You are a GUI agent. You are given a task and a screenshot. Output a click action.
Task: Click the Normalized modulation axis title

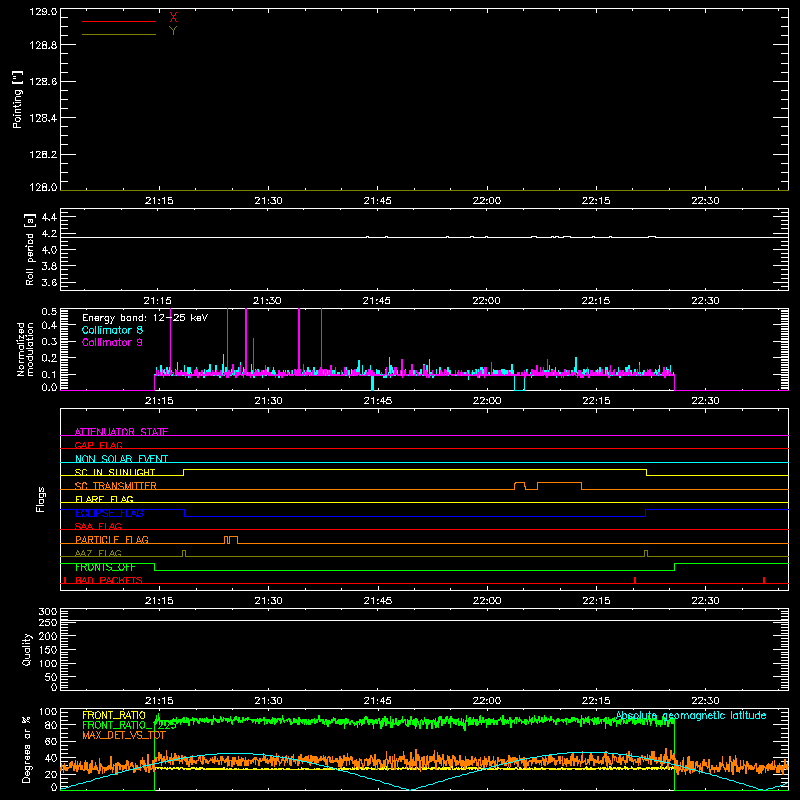coord(25,349)
